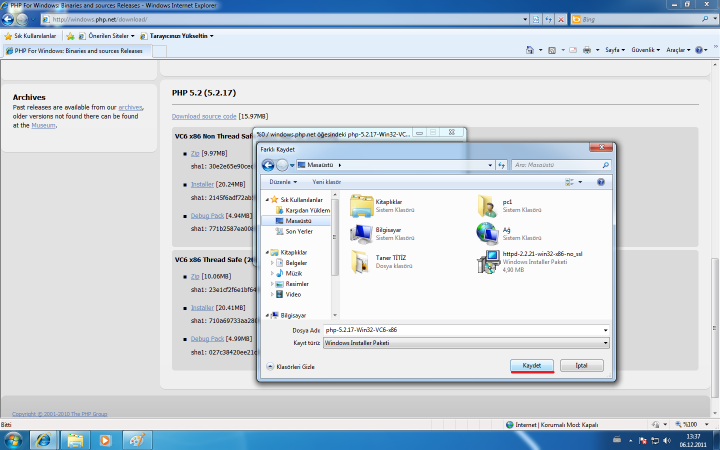This screenshot has width=720, height=450.
Task: Collapse the Kitaplıklar tree node
Action: pyautogui.click(x=267, y=252)
